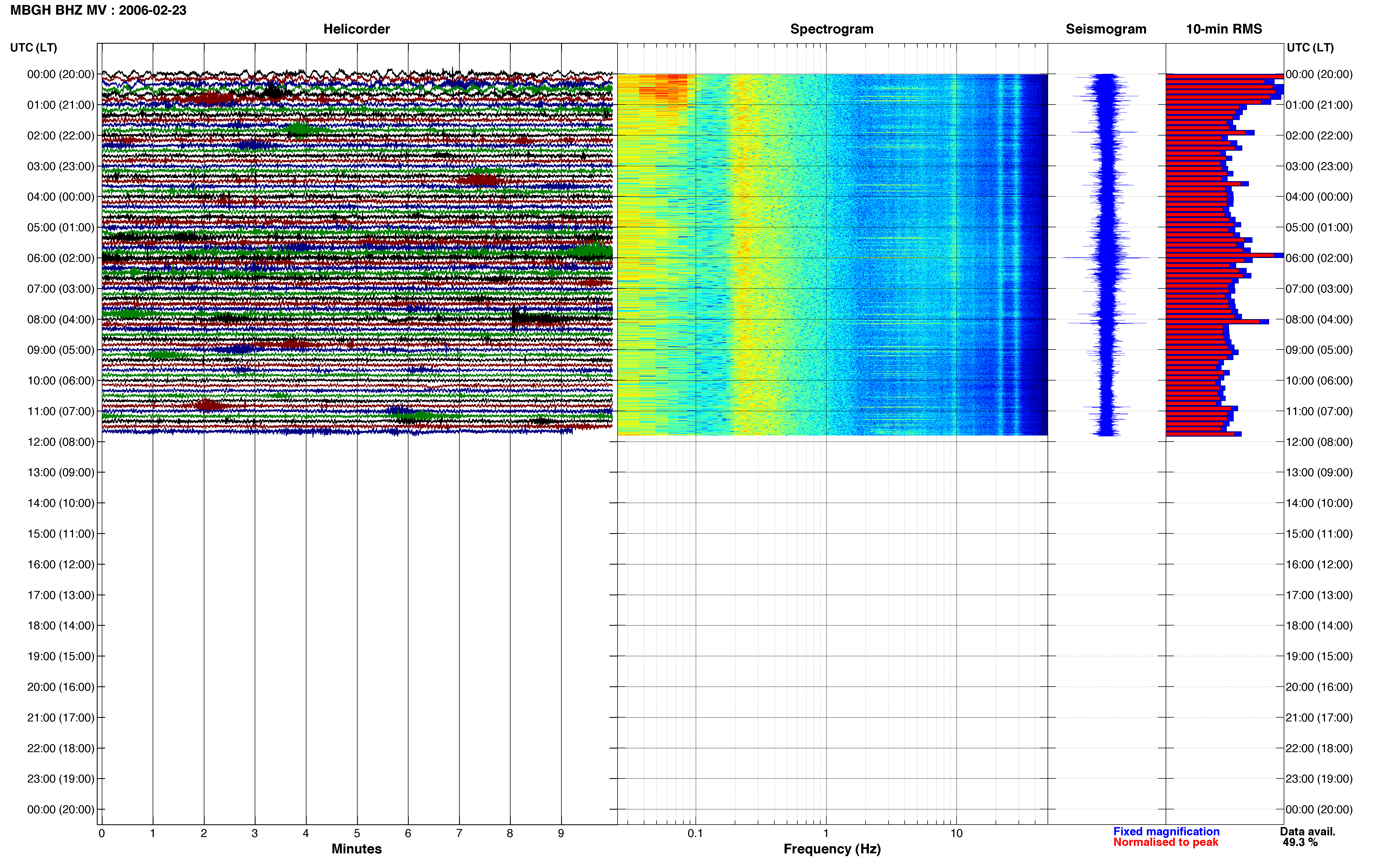Click the 0.1 frequency tick label

(695, 833)
